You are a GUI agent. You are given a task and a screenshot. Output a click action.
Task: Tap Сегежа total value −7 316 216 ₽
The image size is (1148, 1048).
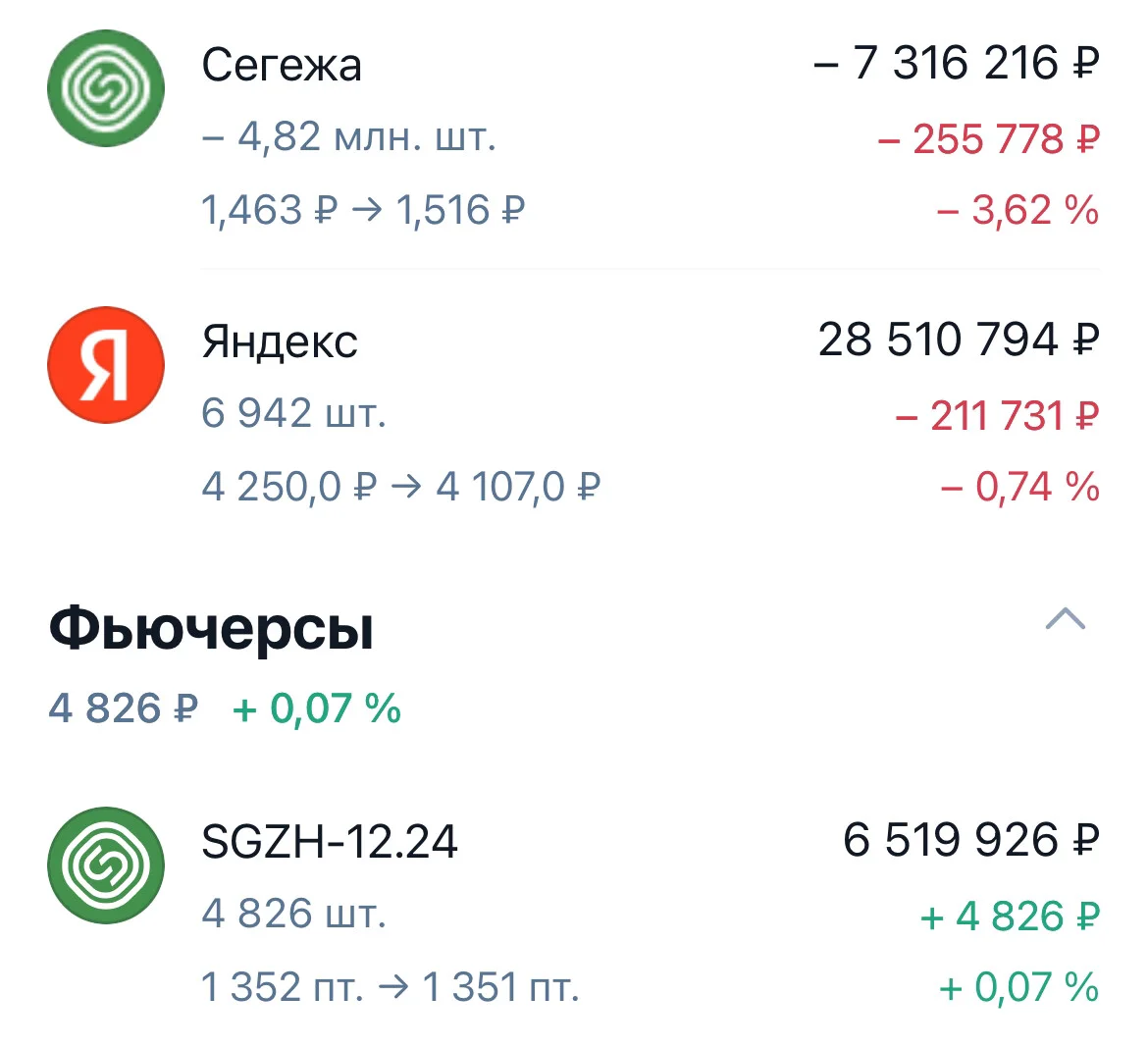tap(957, 63)
